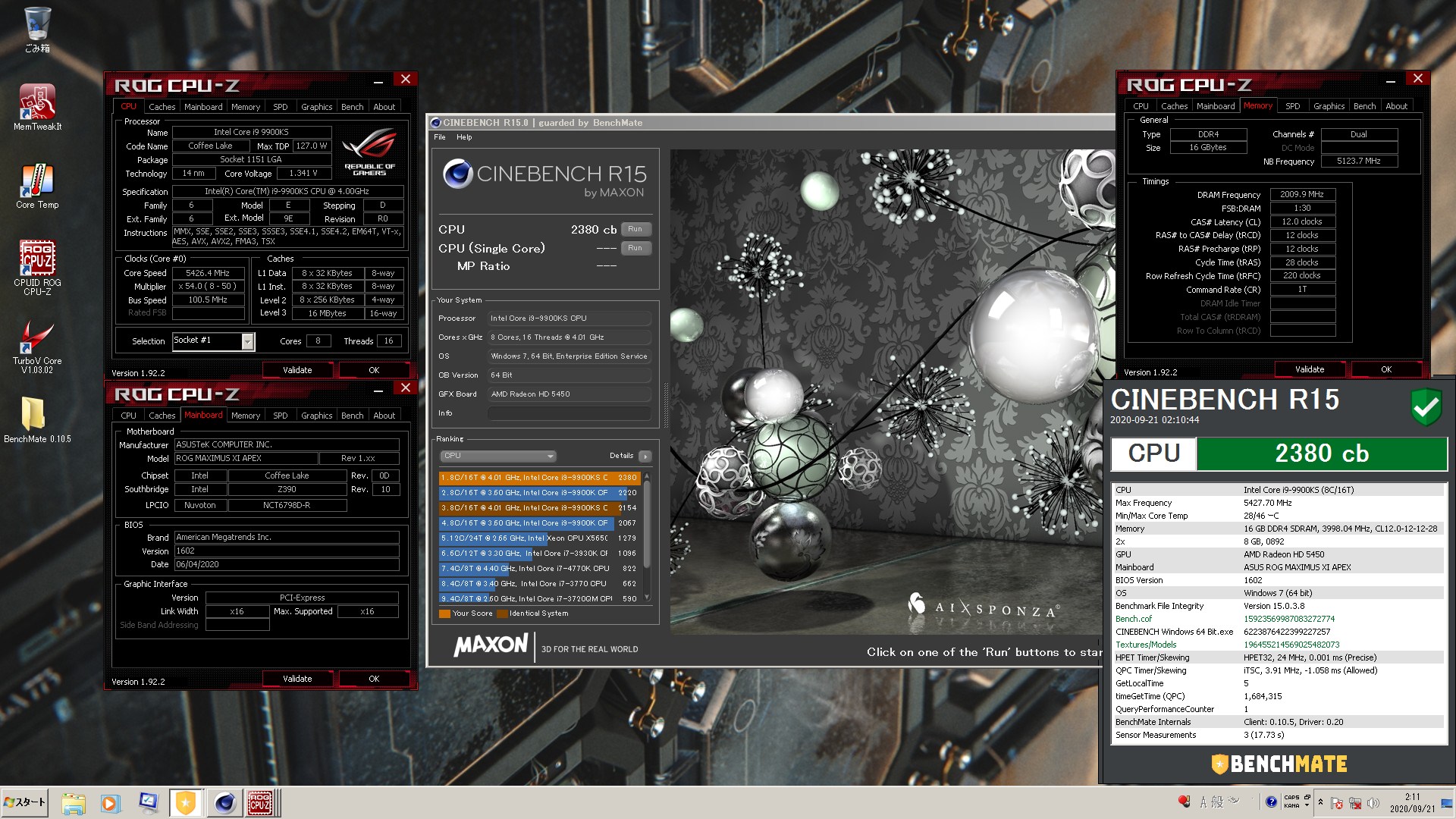
Task: Click the taskbar clock showing 2:11
Action: click(1412, 802)
